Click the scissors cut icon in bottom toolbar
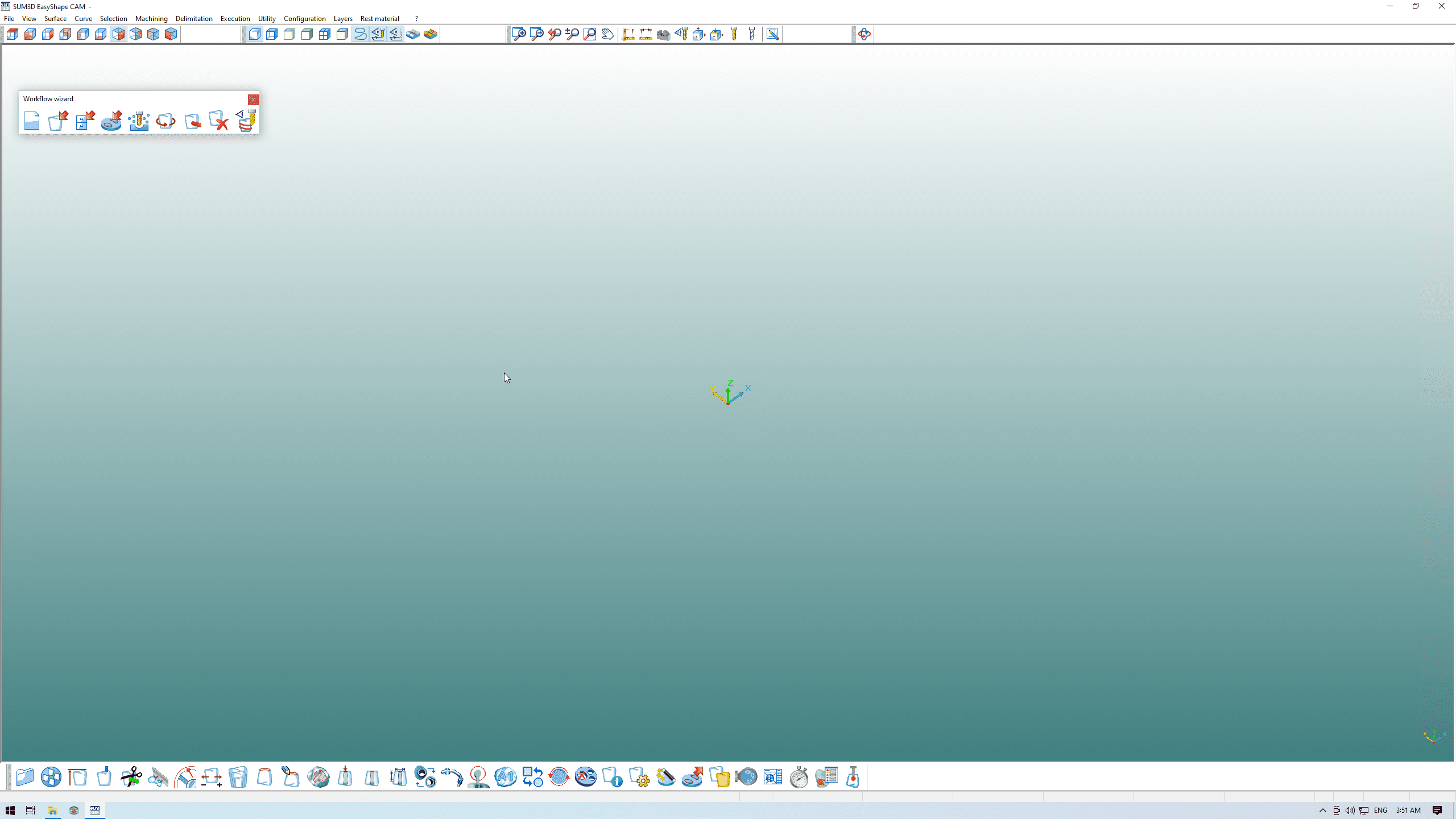 coord(131,777)
